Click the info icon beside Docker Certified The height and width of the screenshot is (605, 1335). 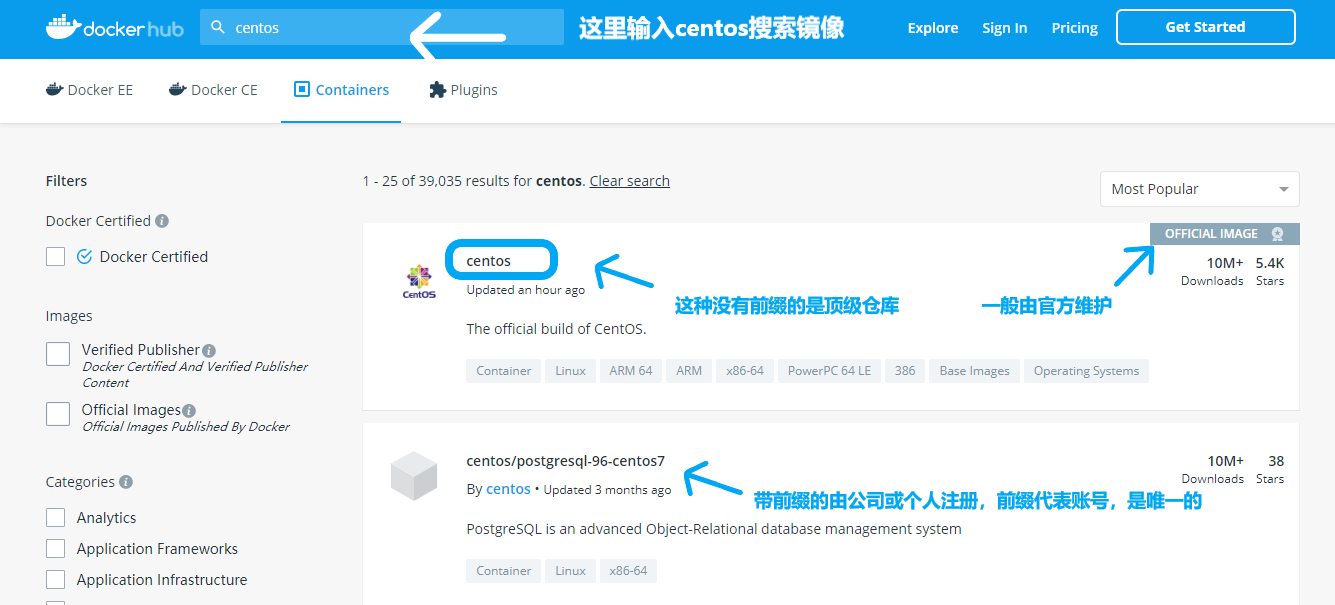pos(162,221)
